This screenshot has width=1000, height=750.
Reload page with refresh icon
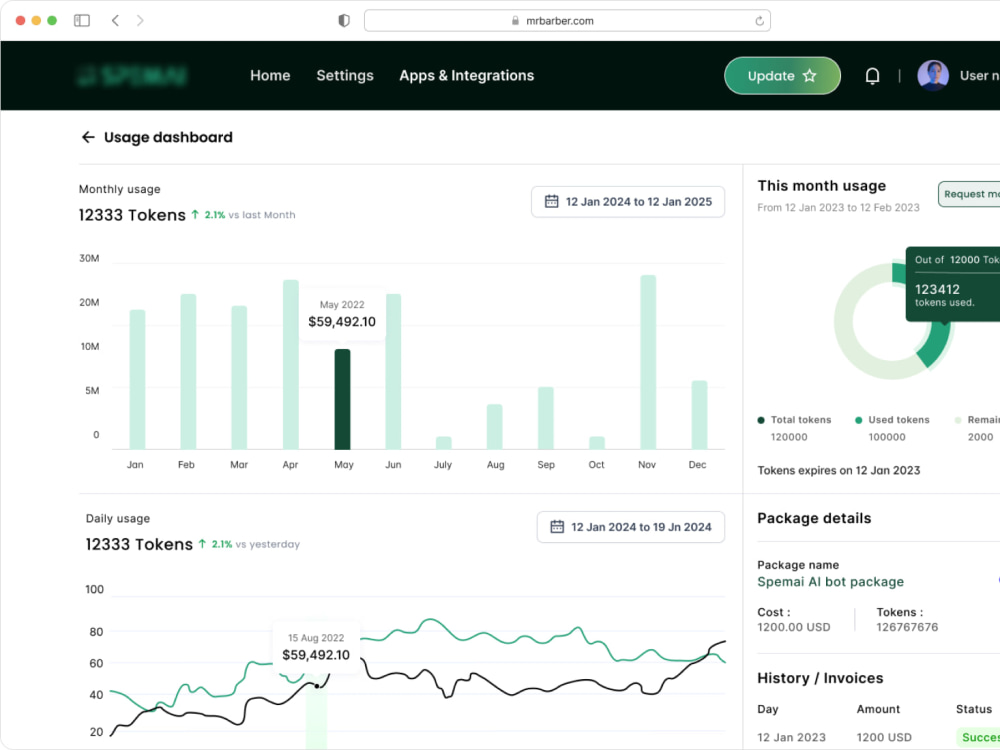point(759,20)
